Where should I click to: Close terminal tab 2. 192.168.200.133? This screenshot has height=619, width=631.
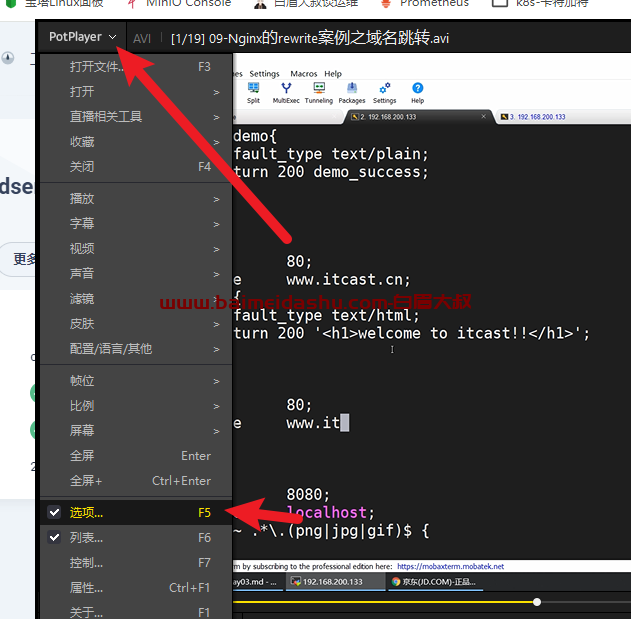(x=483, y=116)
